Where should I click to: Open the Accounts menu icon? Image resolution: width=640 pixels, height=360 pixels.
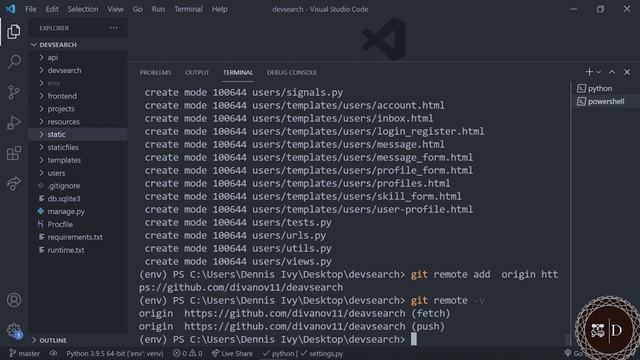pos(13,300)
